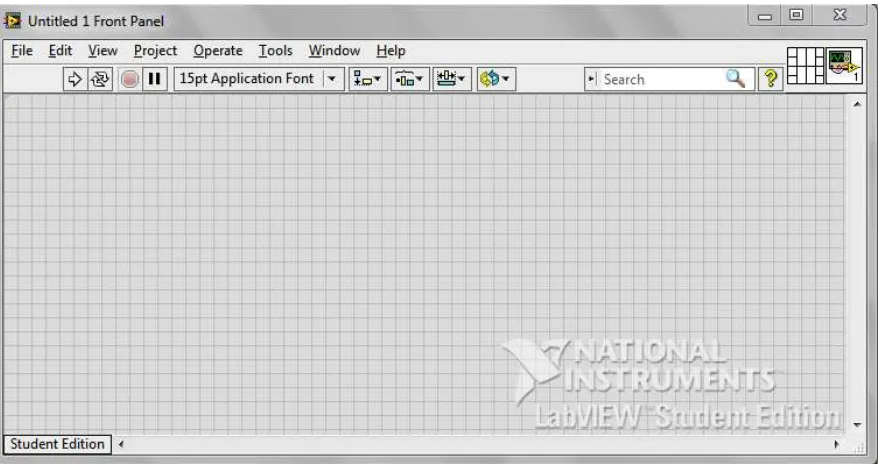Open the Resize Objects menu
The height and width of the screenshot is (464, 878).
coord(452,79)
